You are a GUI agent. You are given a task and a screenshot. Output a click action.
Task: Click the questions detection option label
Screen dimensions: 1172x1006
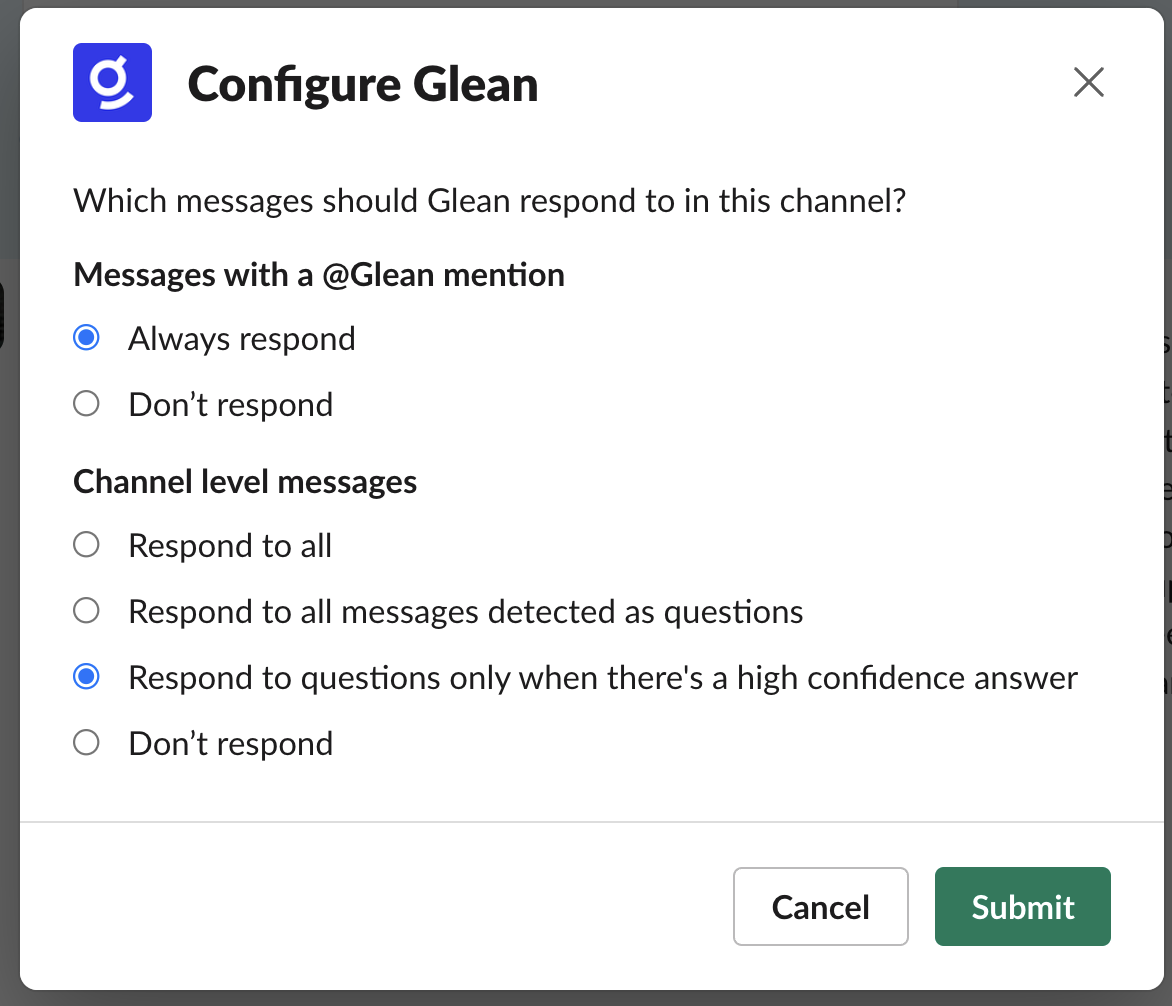click(465, 611)
